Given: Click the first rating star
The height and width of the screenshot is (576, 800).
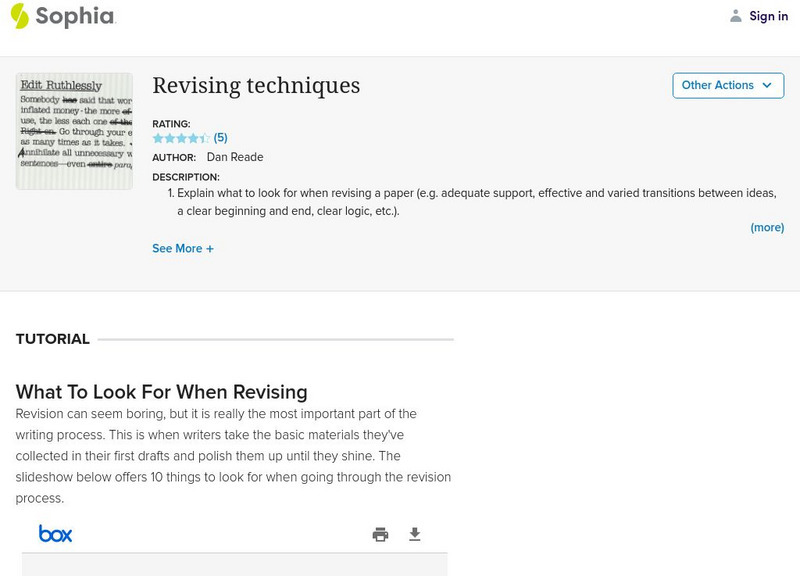Looking at the screenshot, I should point(158,138).
